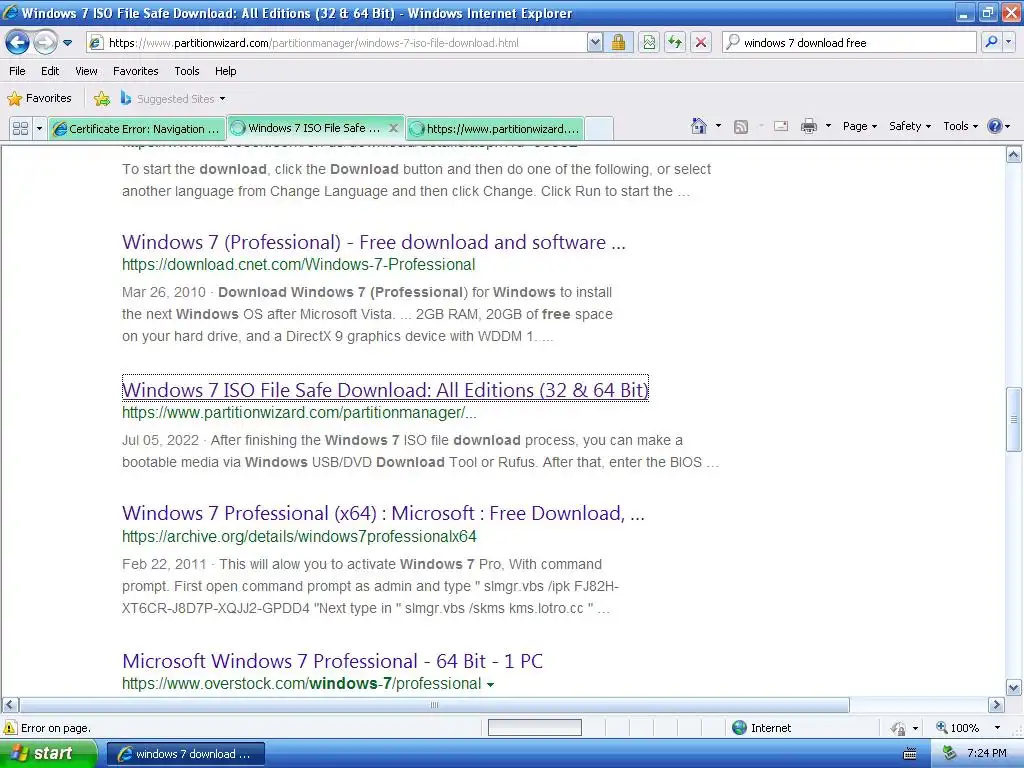Click the windows 7 download taskbar button

pyautogui.click(x=186, y=754)
